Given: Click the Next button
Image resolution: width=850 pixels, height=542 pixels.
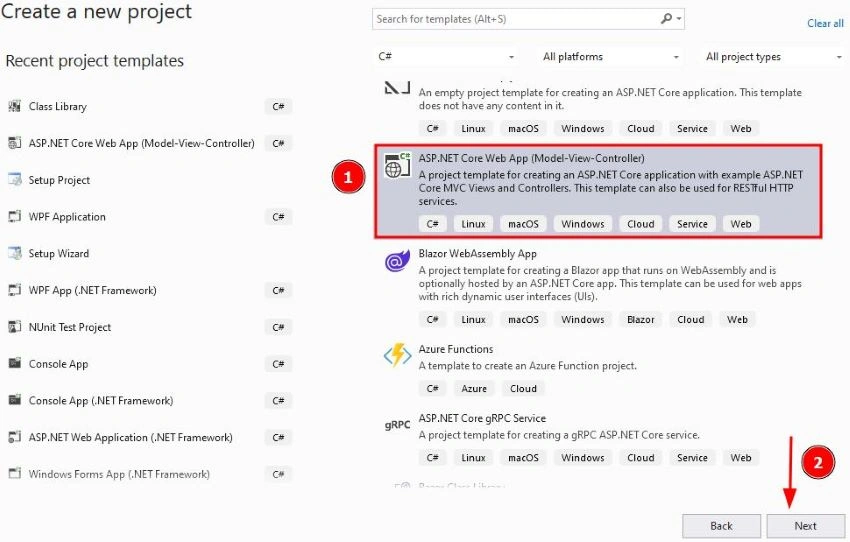Looking at the screenshot, I should click(x=806, y=526).
